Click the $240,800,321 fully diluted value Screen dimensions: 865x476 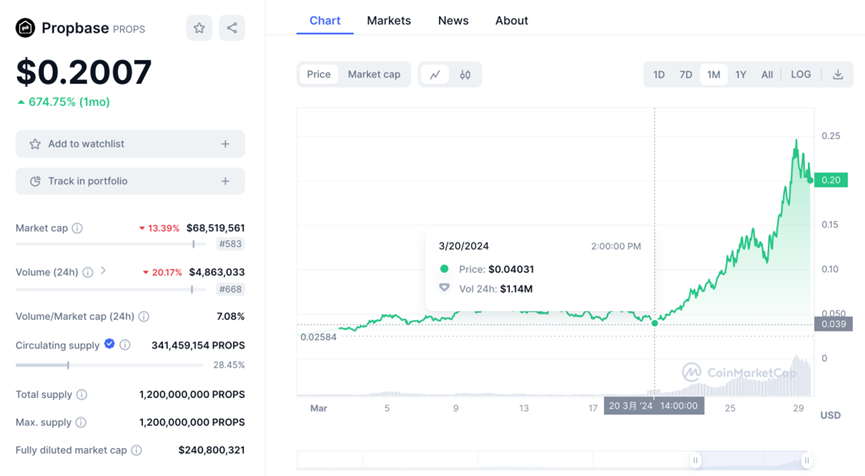click(211, 450)
